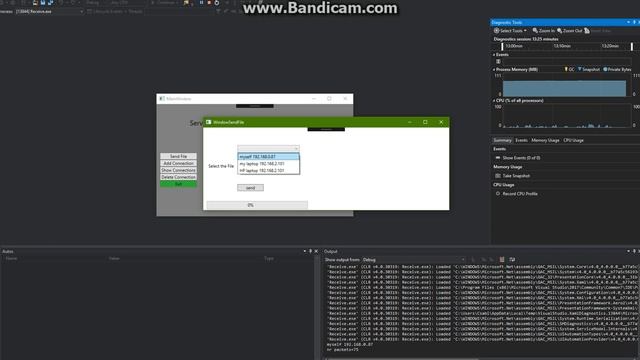
Task: Maximize the WindowSendFile window
Action: point(425,122)
